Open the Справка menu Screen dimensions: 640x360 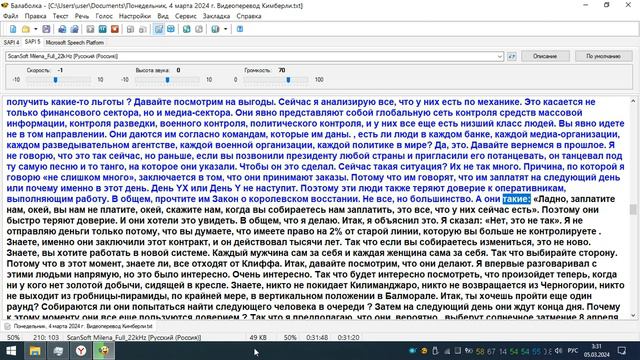click(x=249, y=16)
